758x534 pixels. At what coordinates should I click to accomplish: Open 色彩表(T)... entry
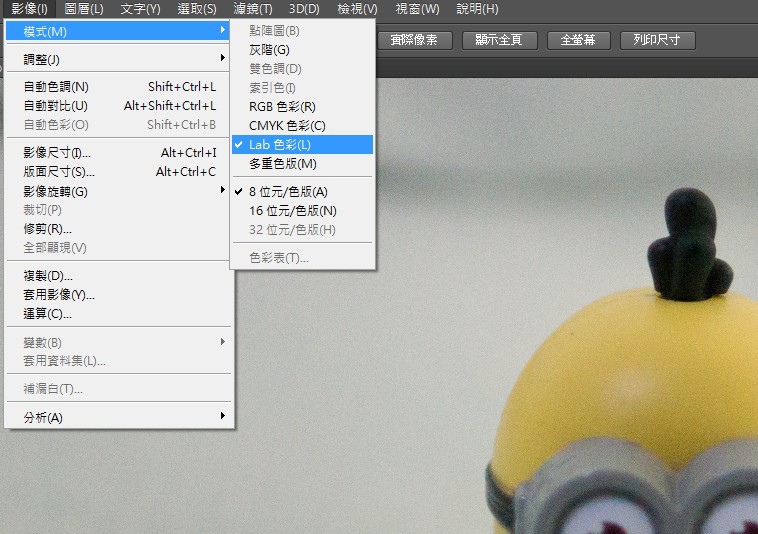pos(303,258)
